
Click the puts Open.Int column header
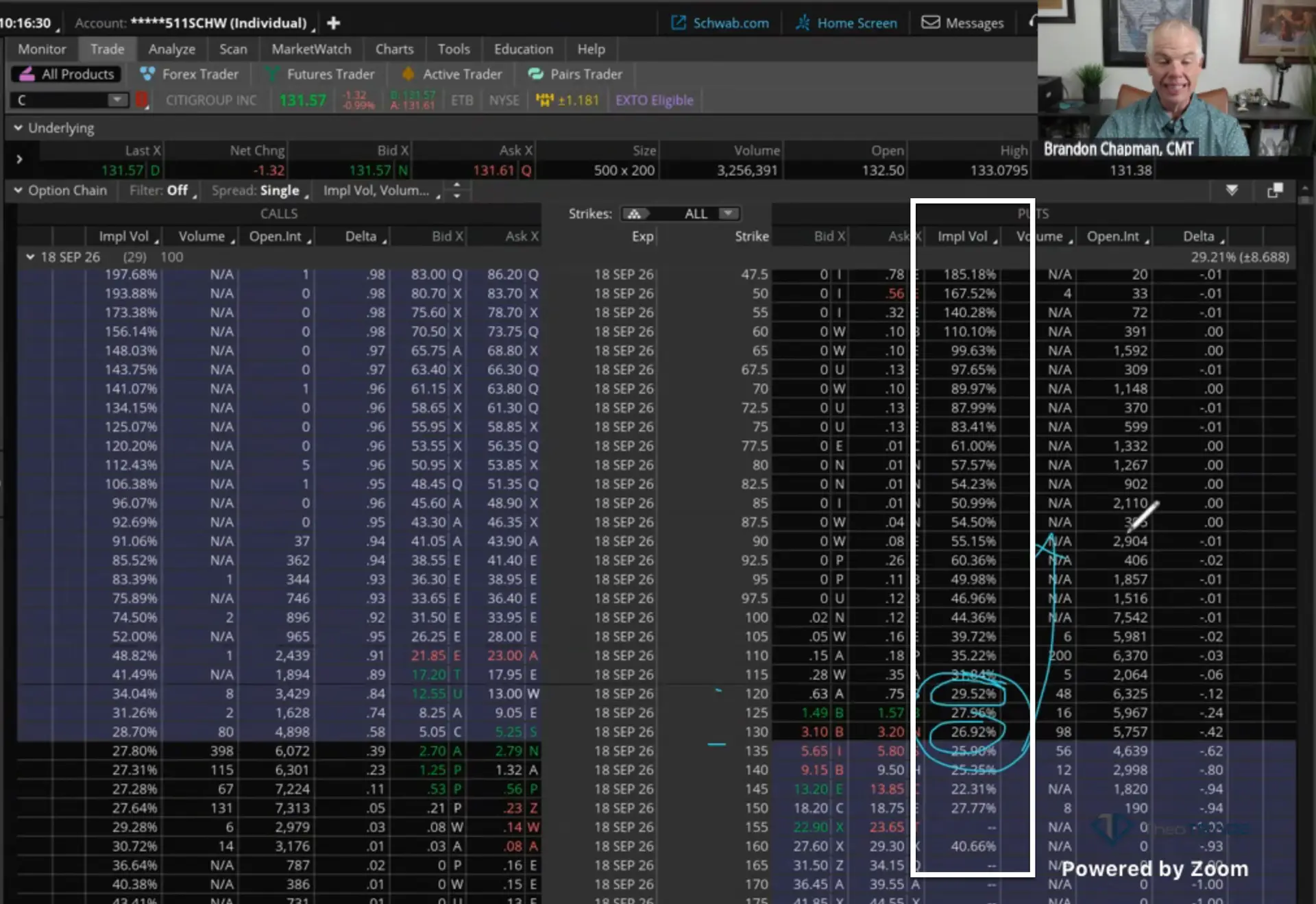click(1112, 236)
